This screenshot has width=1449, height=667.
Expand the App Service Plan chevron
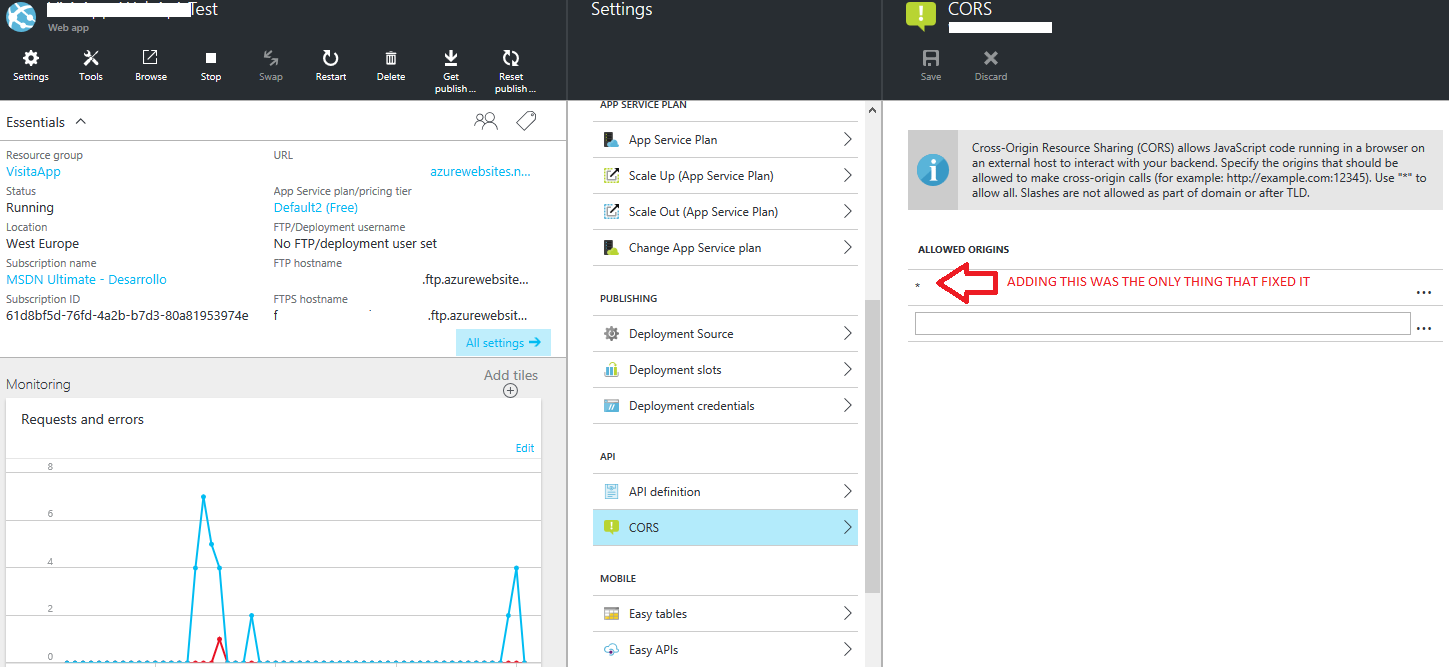tap(847, 140)
